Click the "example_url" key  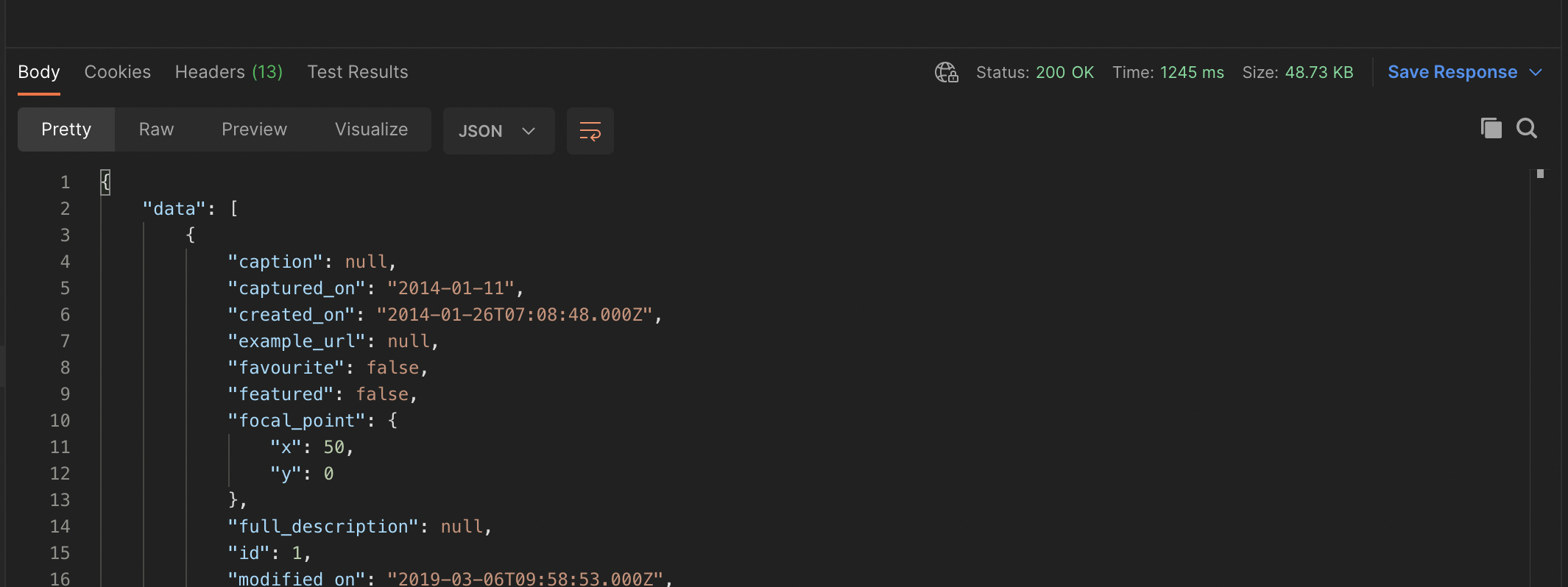pyautogui.click(x=297, y=341)
